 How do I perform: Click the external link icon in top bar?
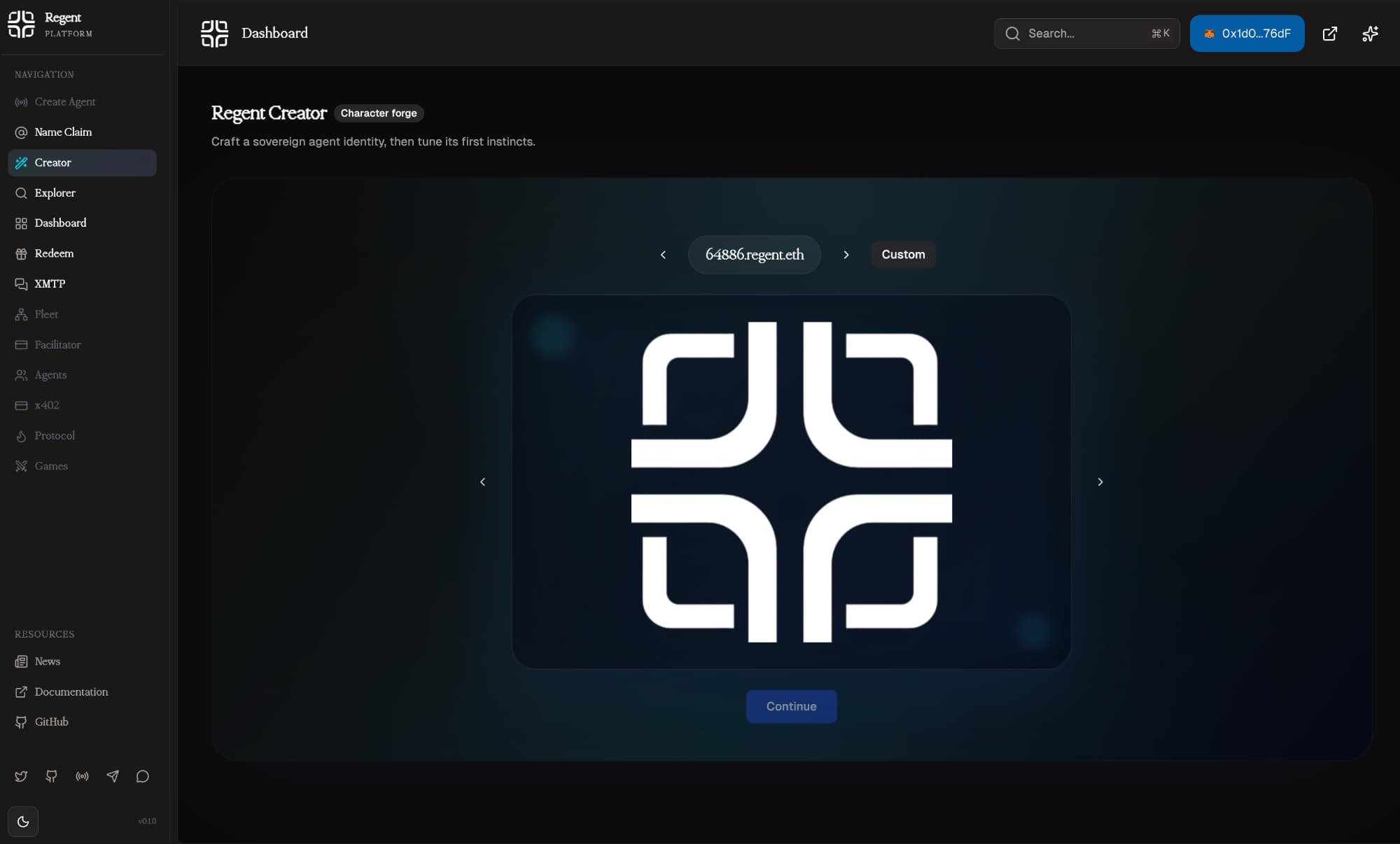tap(1329, 34)
